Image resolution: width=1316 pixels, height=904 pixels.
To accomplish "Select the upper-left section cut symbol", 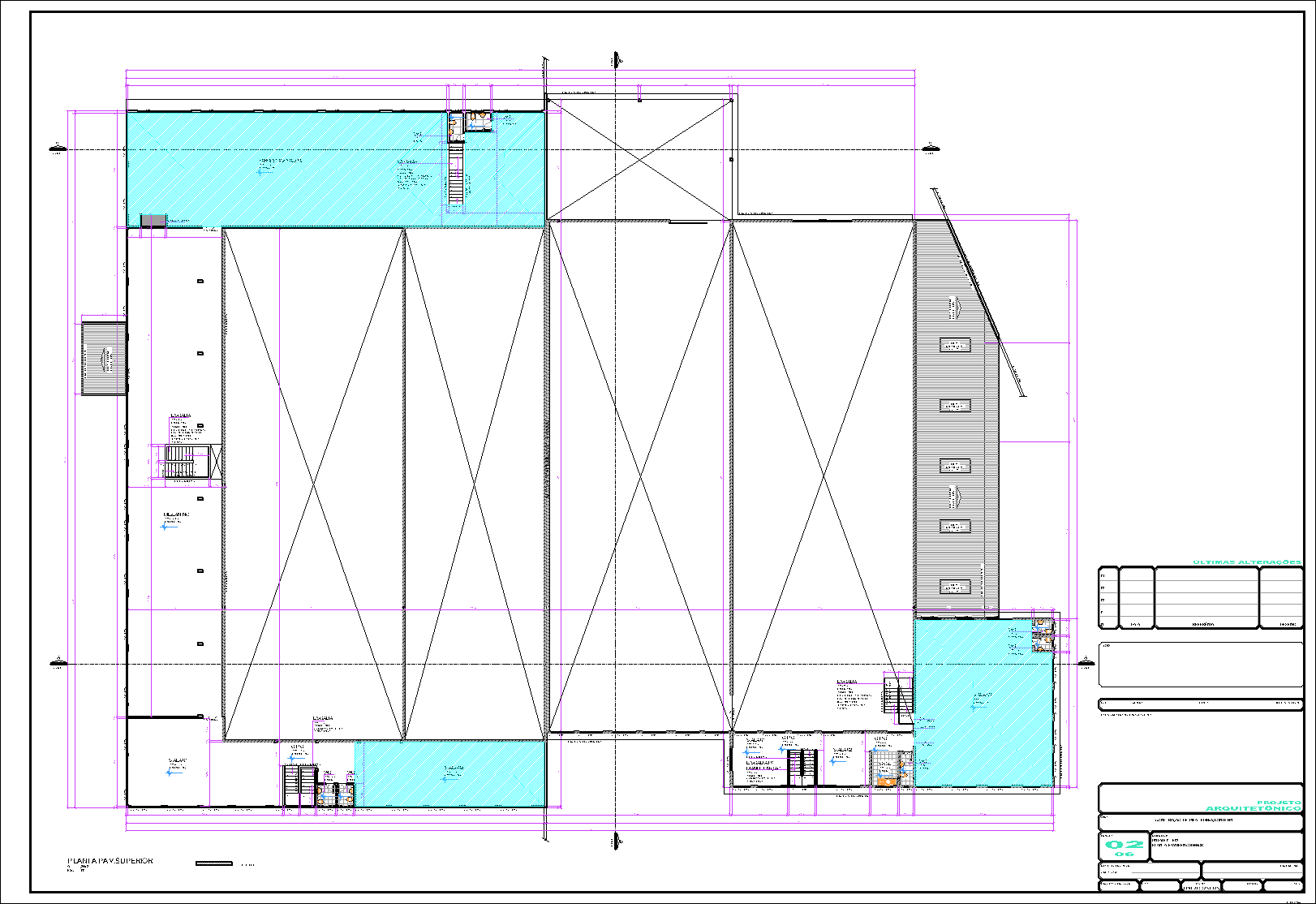I will [57, 148].
